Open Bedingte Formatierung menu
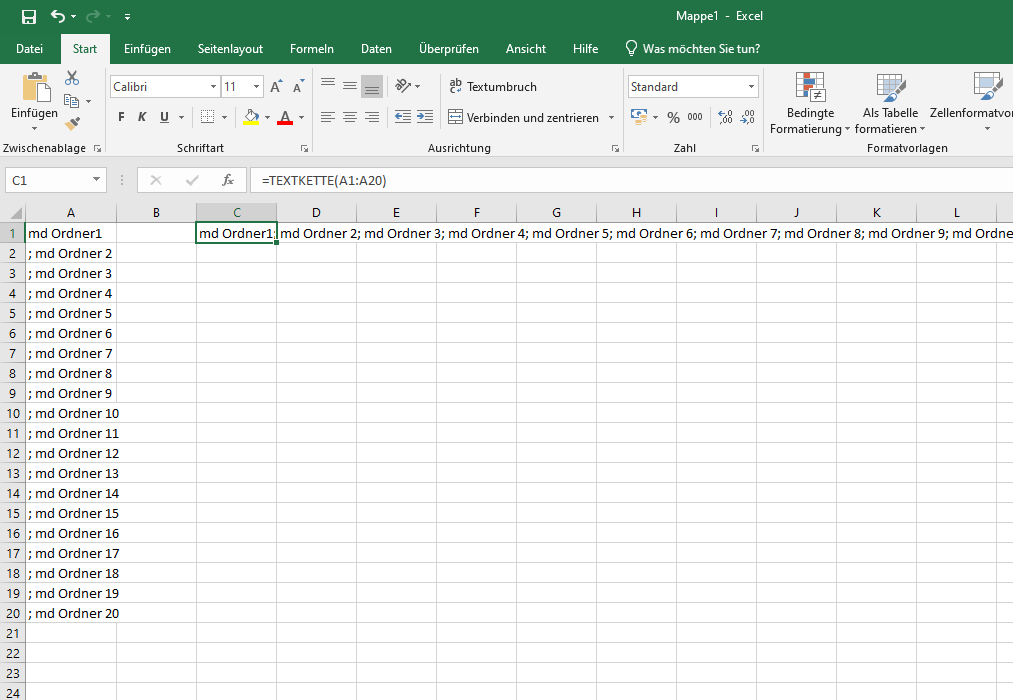The height and width of the screenshot is (700, 1013). tap(810, 103)
